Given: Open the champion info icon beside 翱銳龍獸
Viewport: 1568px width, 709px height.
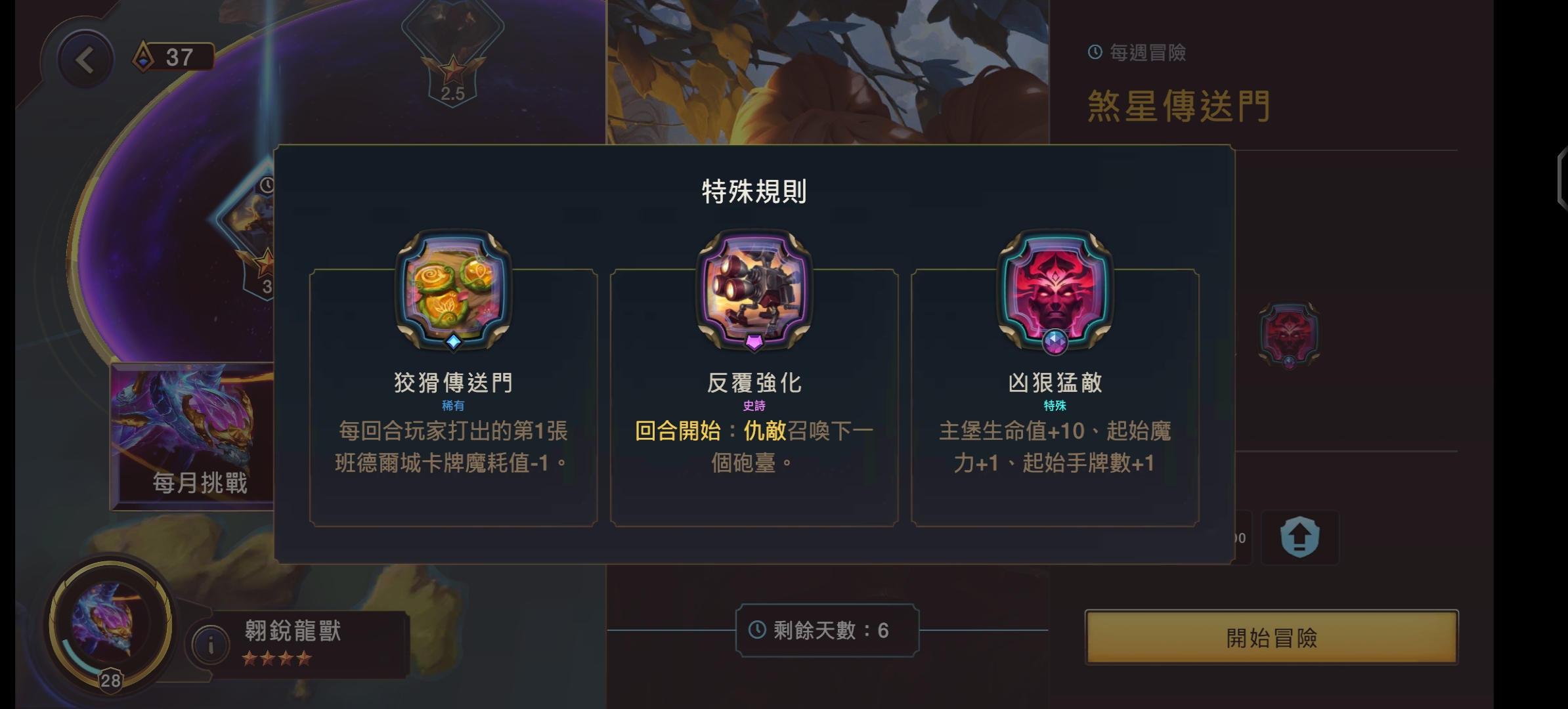Looking at the screenshot, I should pos(211,645).
